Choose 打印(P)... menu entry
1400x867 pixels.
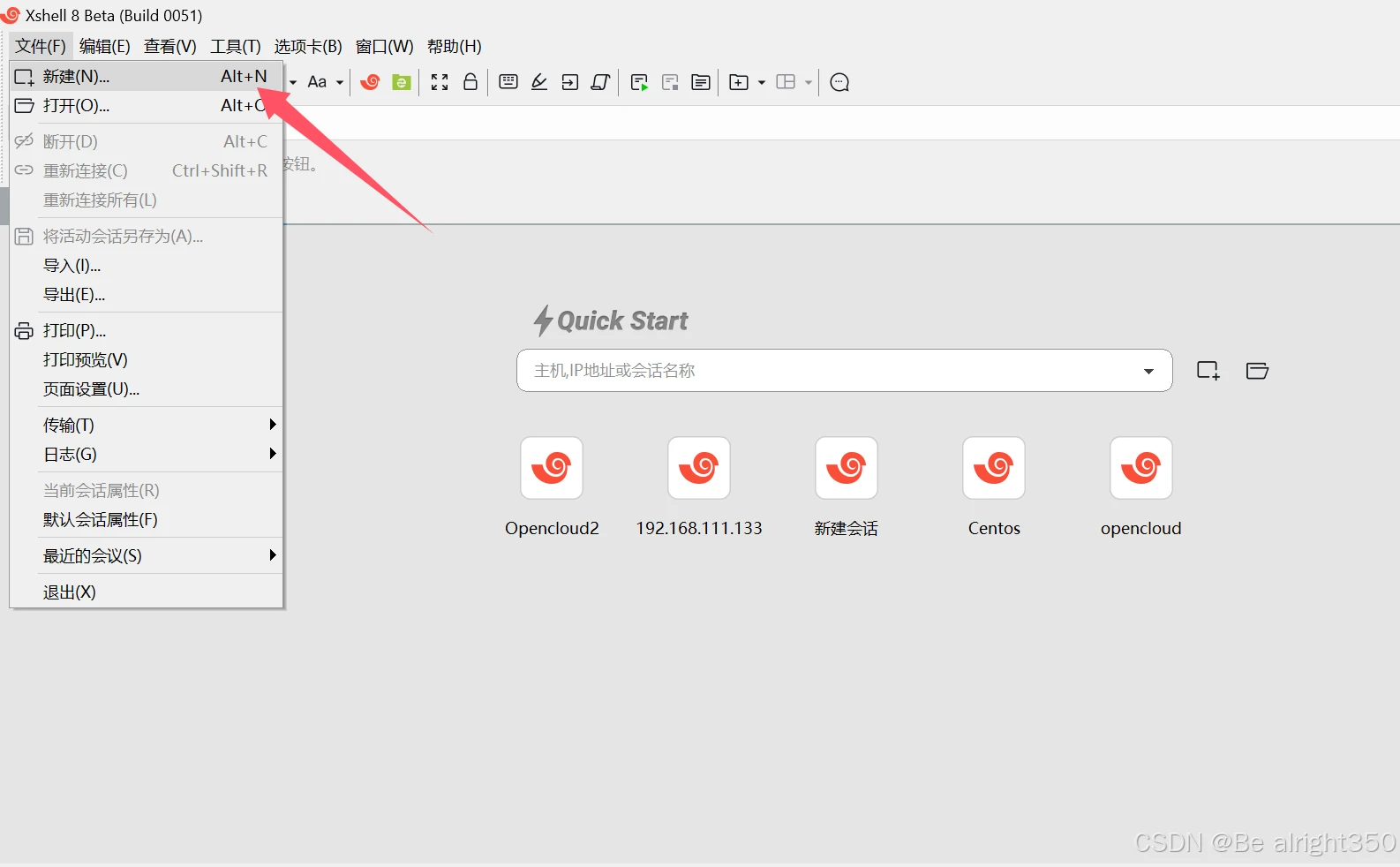click(x=147, y=331)
